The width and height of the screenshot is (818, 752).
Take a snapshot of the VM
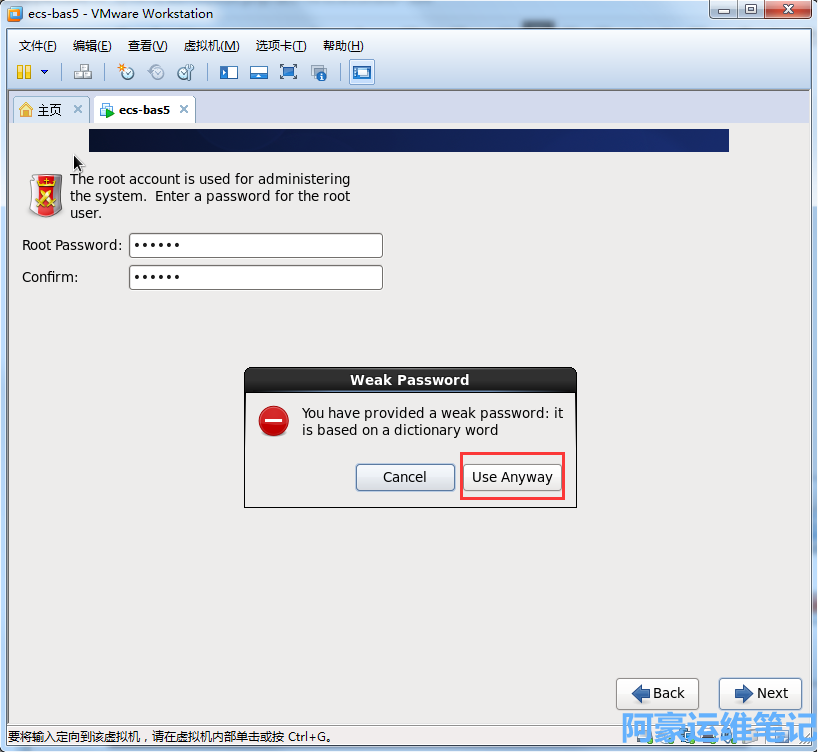pos(126,72)
